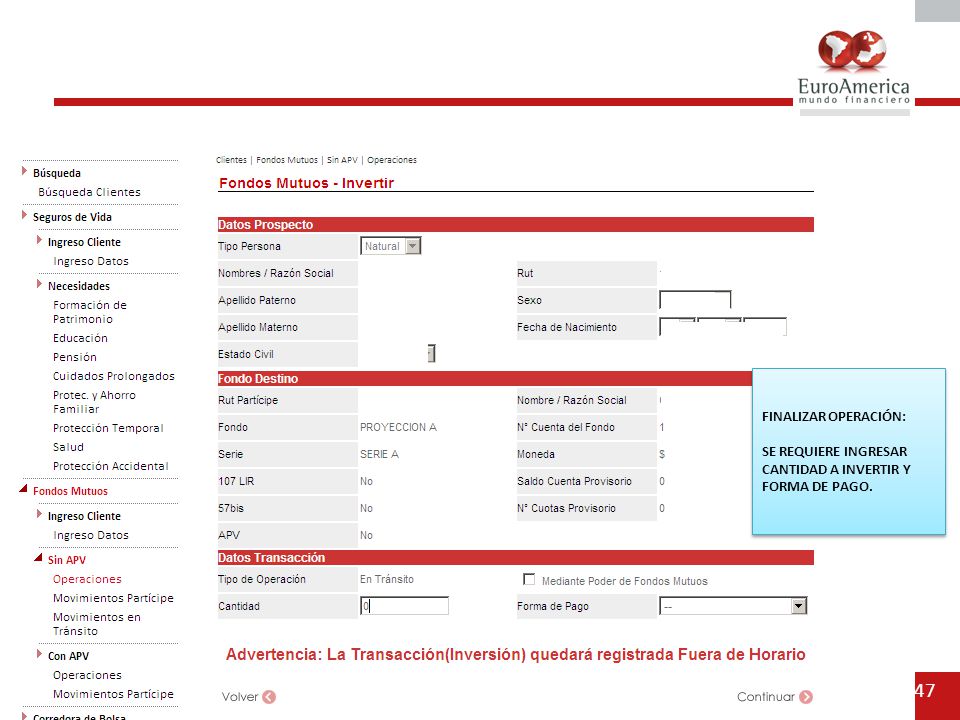The width and height of the screenshot is (960, 720).
Task: Open the Forma de Pago dropdown
Action: click(x=733, y=606)
